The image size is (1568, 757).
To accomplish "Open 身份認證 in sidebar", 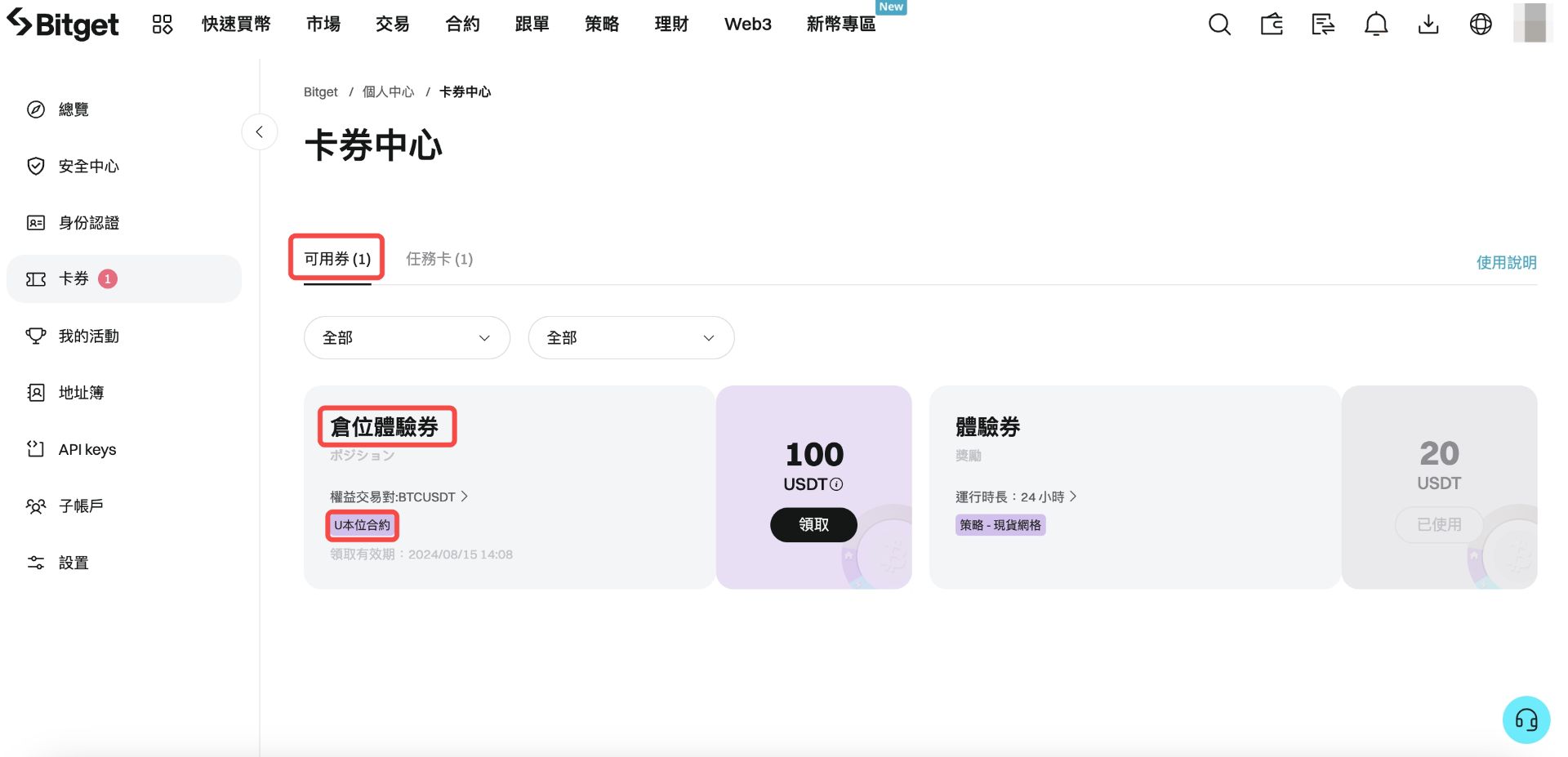I will click(124, 222).
